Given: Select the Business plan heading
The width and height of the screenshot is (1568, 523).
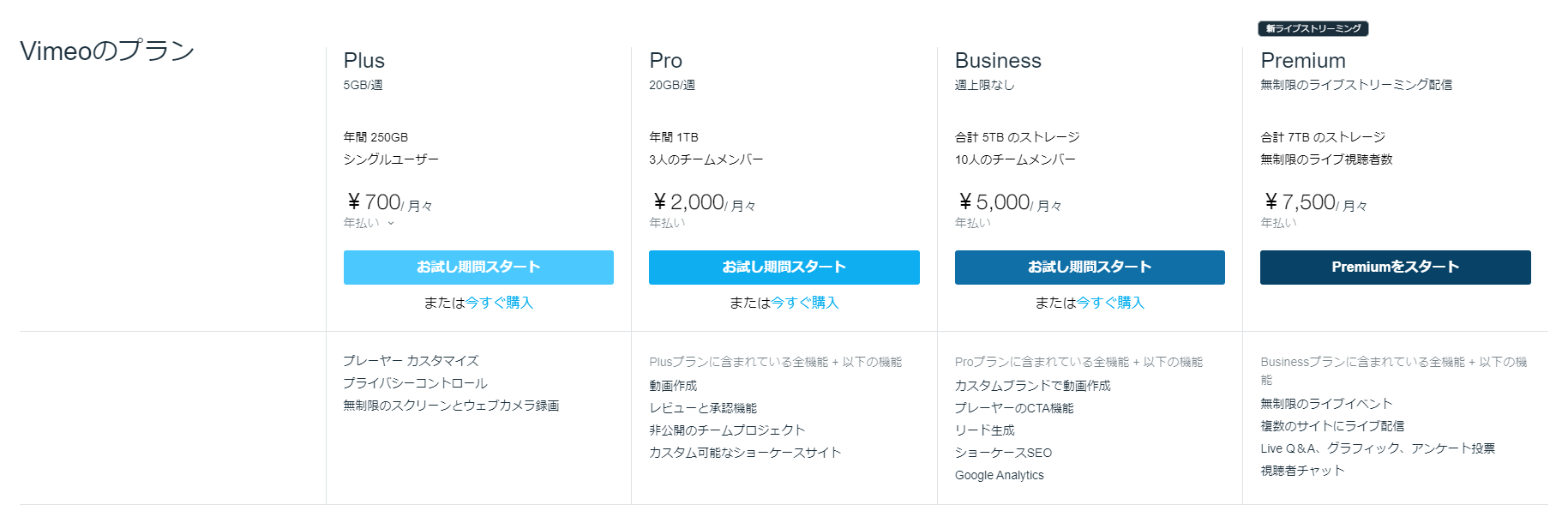Looking at the screenshot, I should click(998, 61).
